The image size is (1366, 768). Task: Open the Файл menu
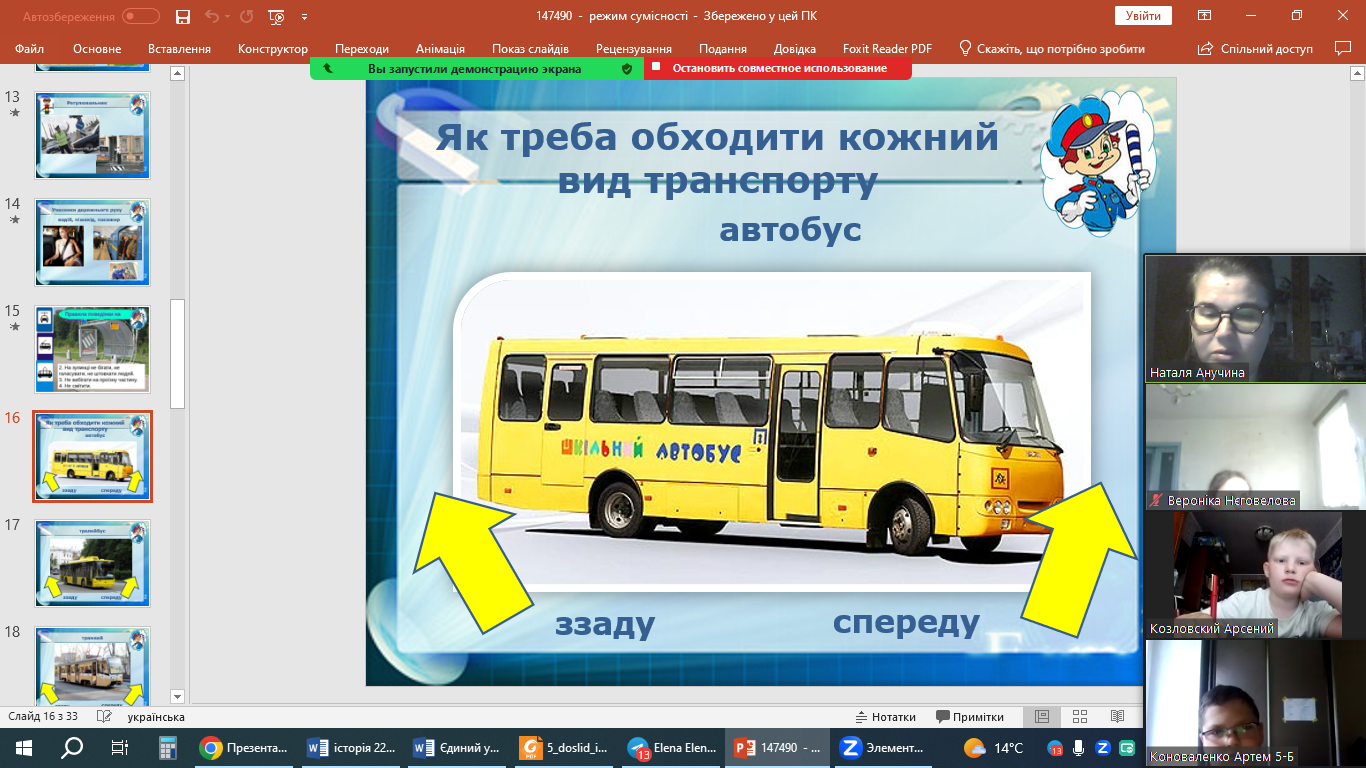click(30, 48)
